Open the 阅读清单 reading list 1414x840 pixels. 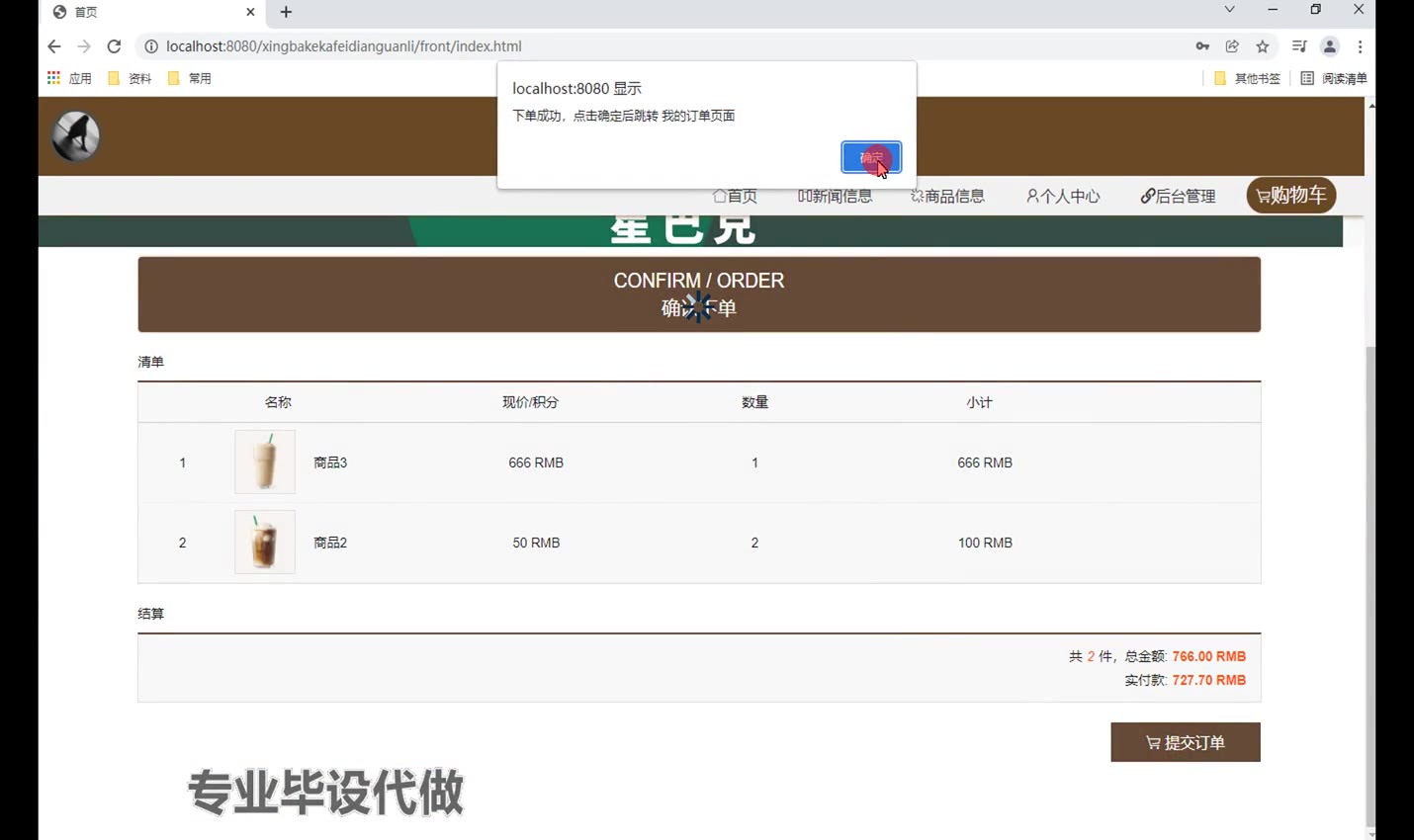[1334, 78]
